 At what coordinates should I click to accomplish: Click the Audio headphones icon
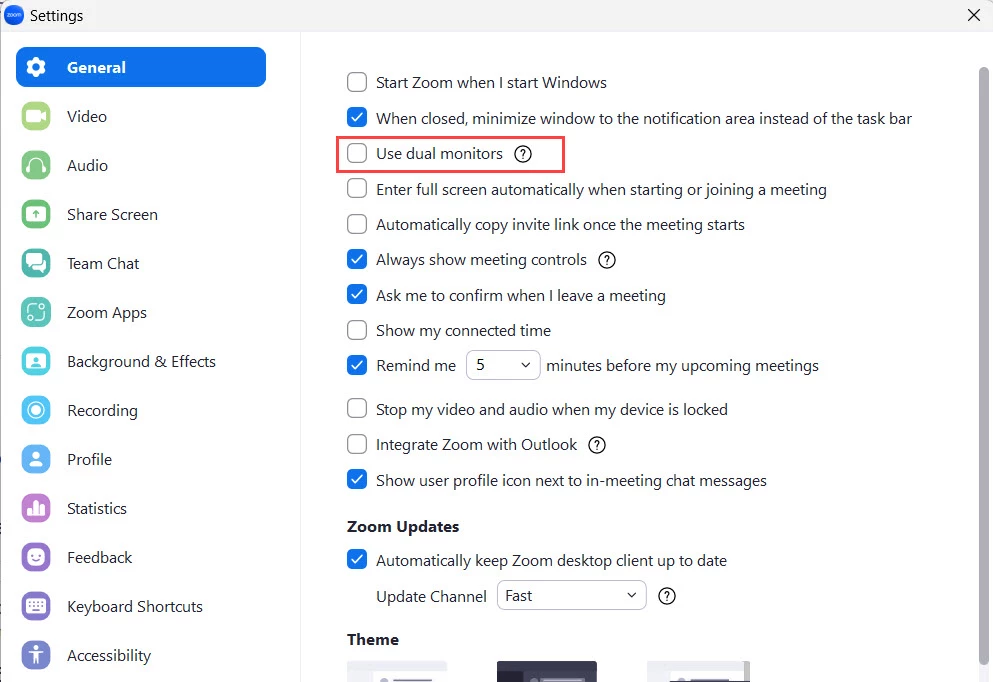(x=36, y=165)
